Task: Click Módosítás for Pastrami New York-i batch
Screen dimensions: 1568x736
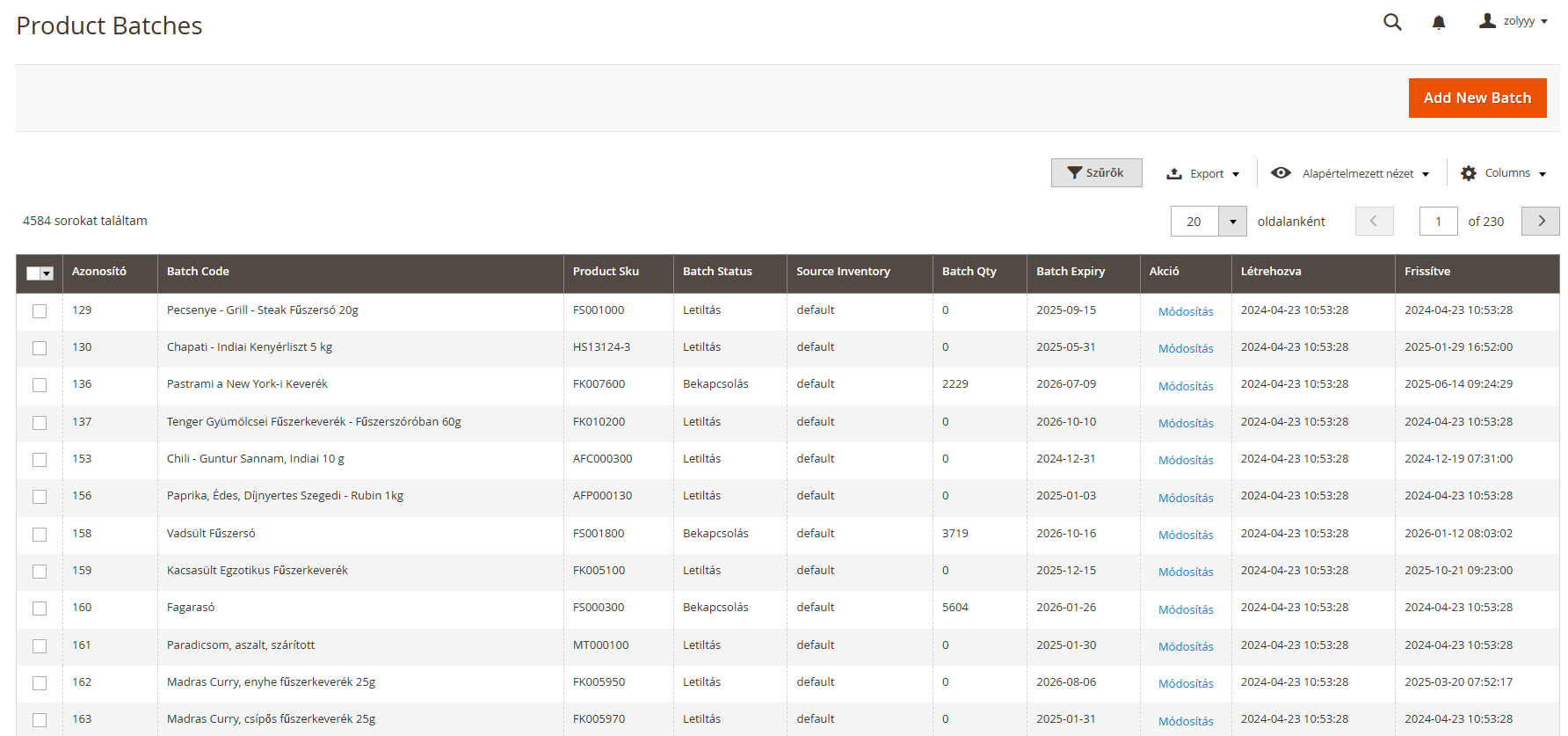Action: [x=1186, y=386]
